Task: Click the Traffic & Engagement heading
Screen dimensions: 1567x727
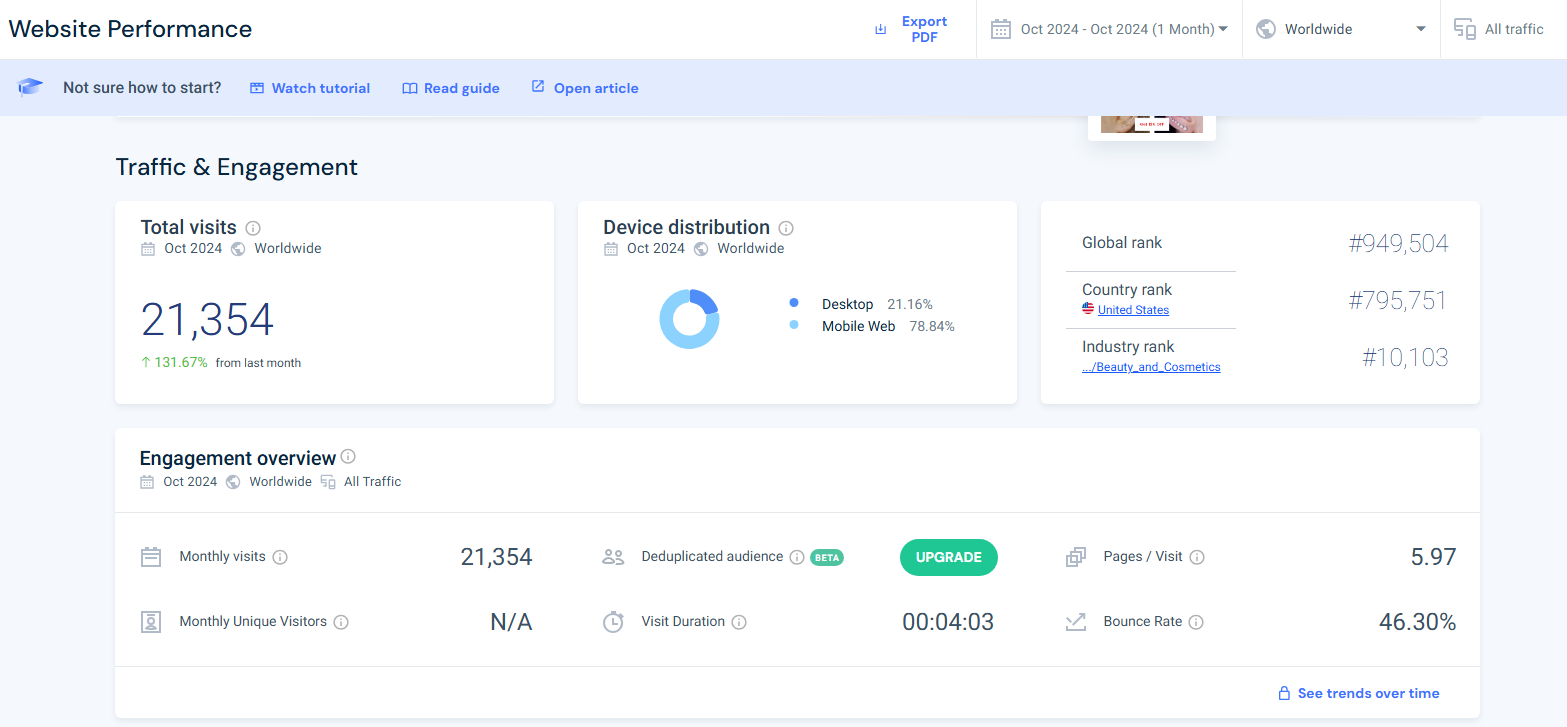Action: point(236,167)
